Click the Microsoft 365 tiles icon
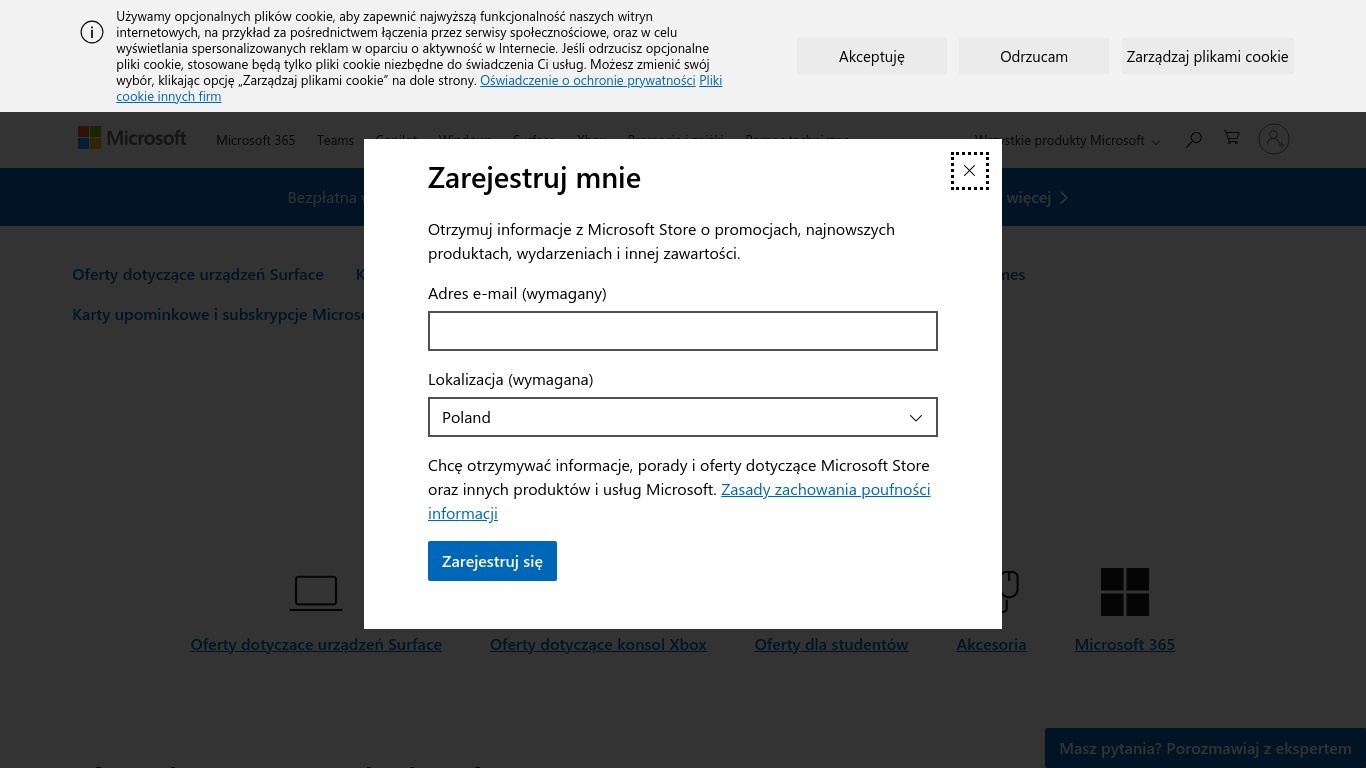The image size is (1366, 768). (1125, 592)
